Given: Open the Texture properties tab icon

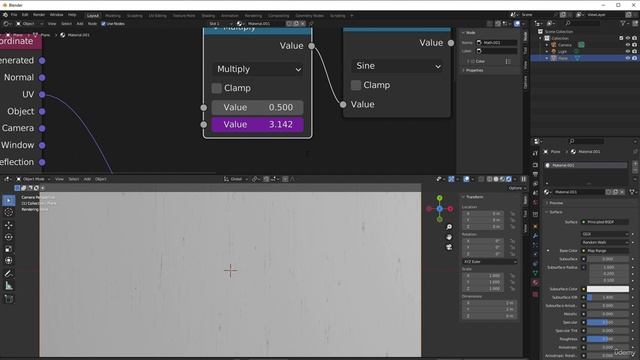Looking at the screenshot, I should (x=536, y=294).
